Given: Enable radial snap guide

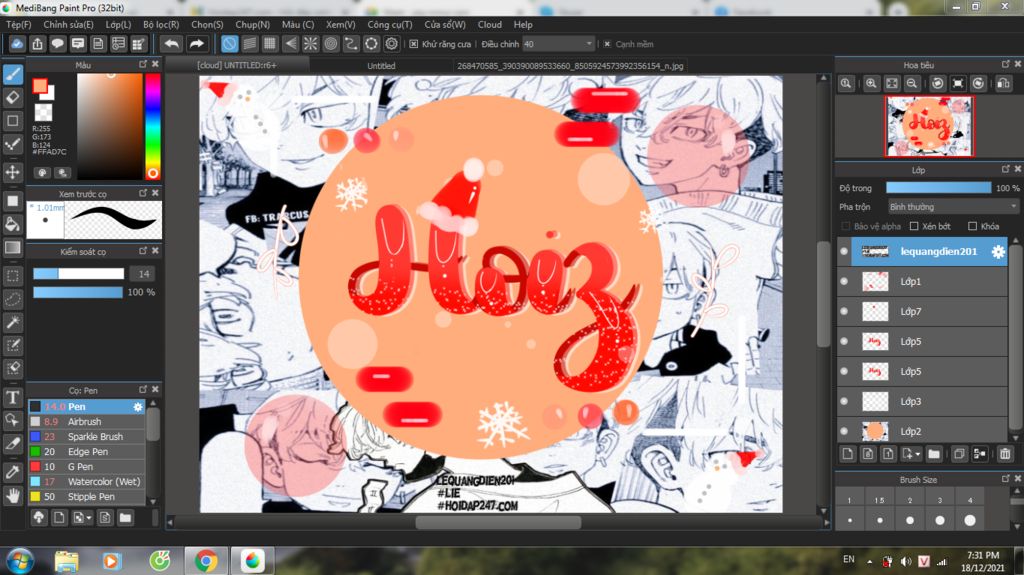Looking at the screenshot, I should pyautogui.click(x=311, y=44).
